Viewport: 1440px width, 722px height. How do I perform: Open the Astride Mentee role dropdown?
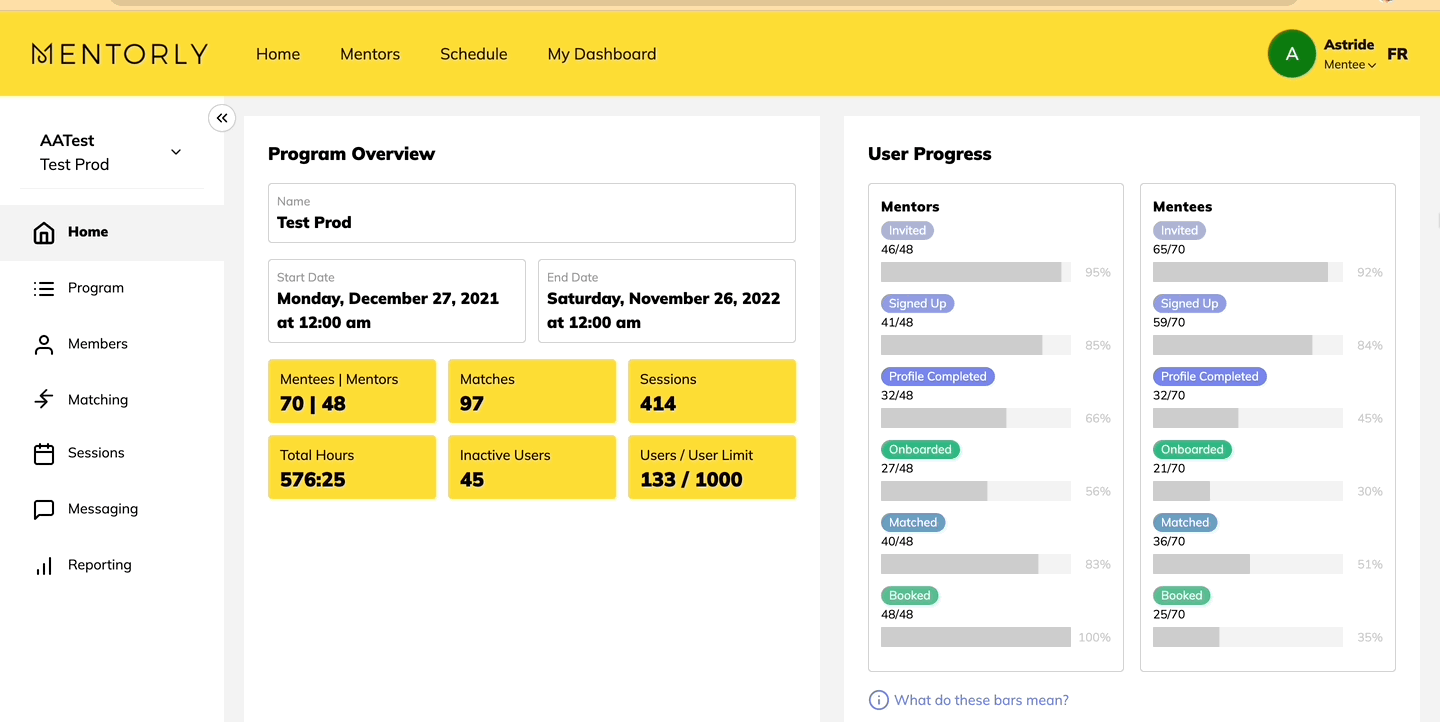click(1350, 65)
